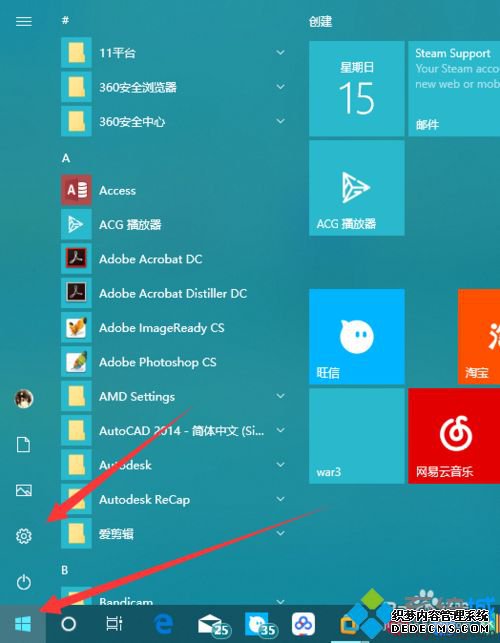
Task: Click the A section letter header
Action: pos(66,158)
